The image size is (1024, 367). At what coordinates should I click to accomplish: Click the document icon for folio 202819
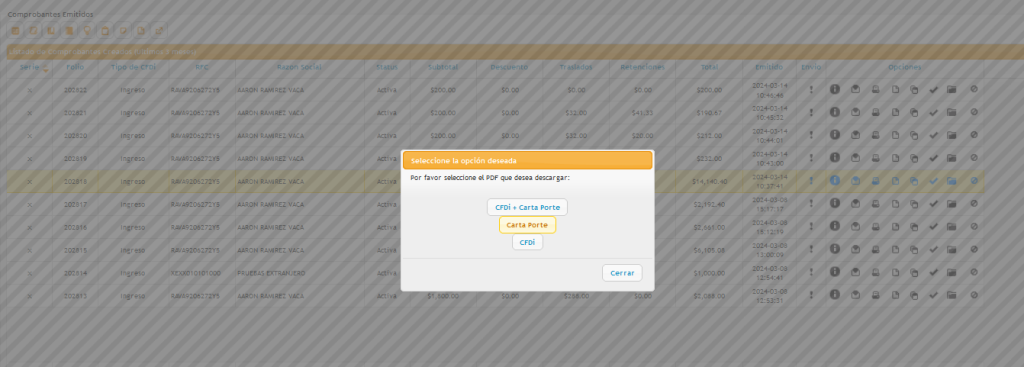[x=896, y=158]
